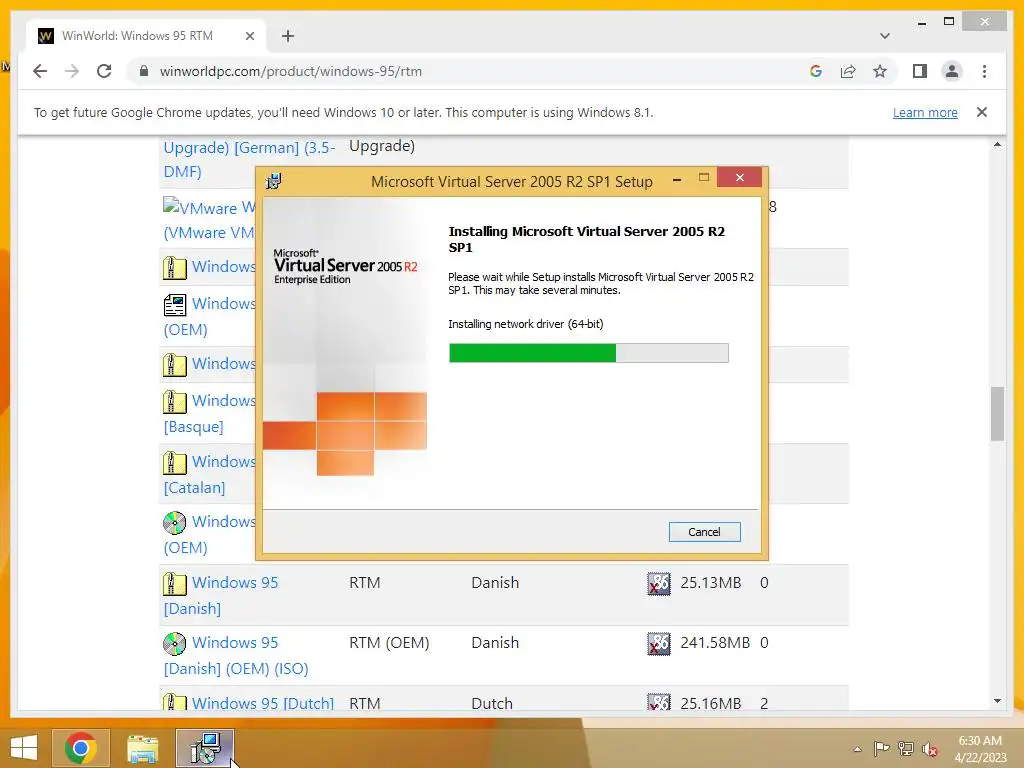The width and height of the screenshot is (1024, 768).
Task: Click 'Installing network driver (64-bit)' status text
Action: [x=526, y=324]
